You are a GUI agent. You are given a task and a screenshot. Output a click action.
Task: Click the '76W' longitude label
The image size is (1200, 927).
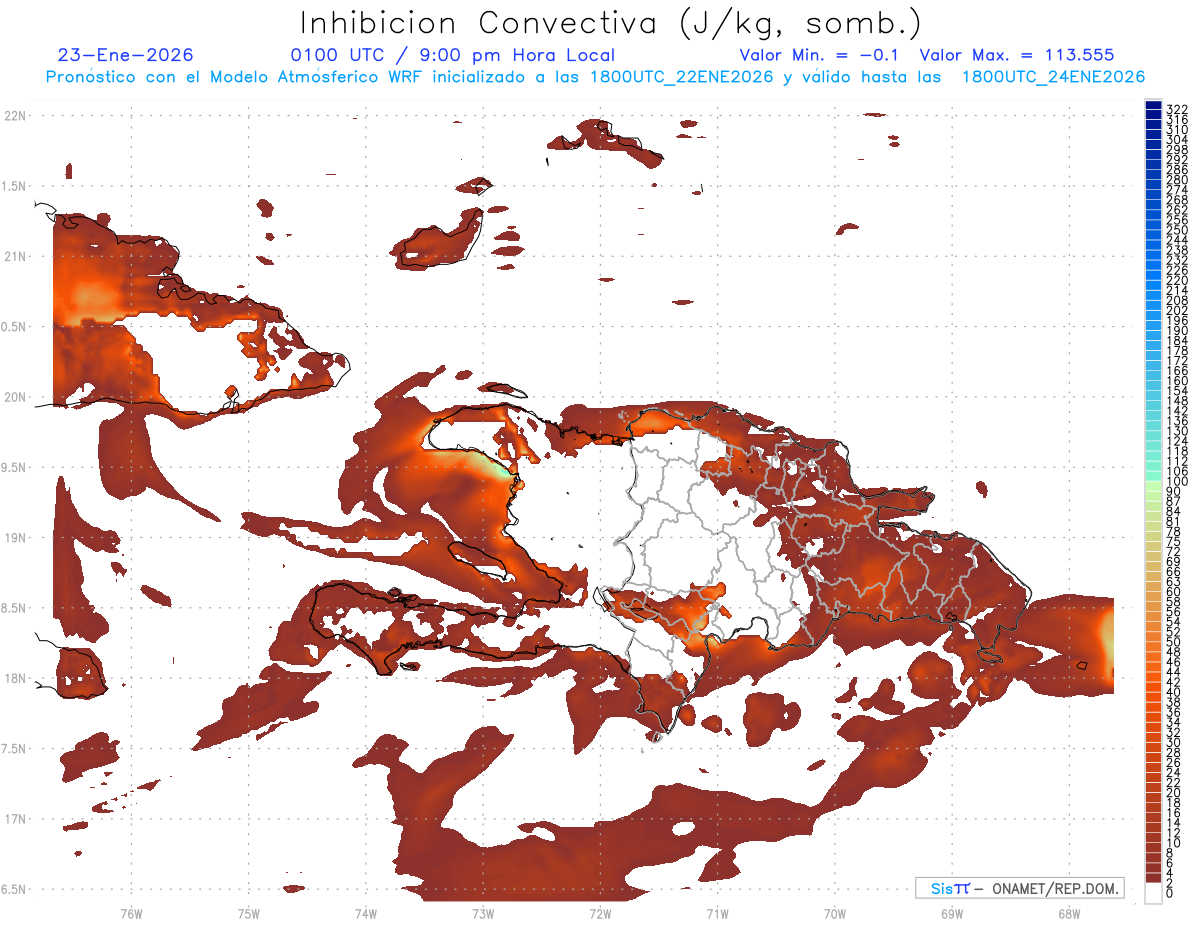click(131, 913)
